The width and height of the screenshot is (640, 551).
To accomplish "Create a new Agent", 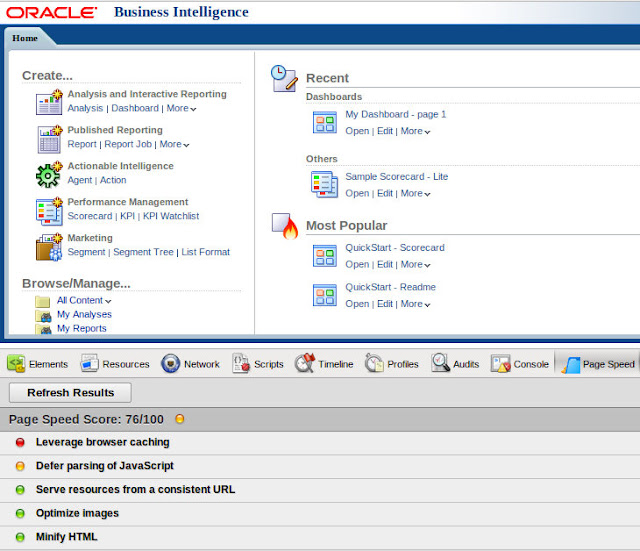I will (x=80, y=180).
